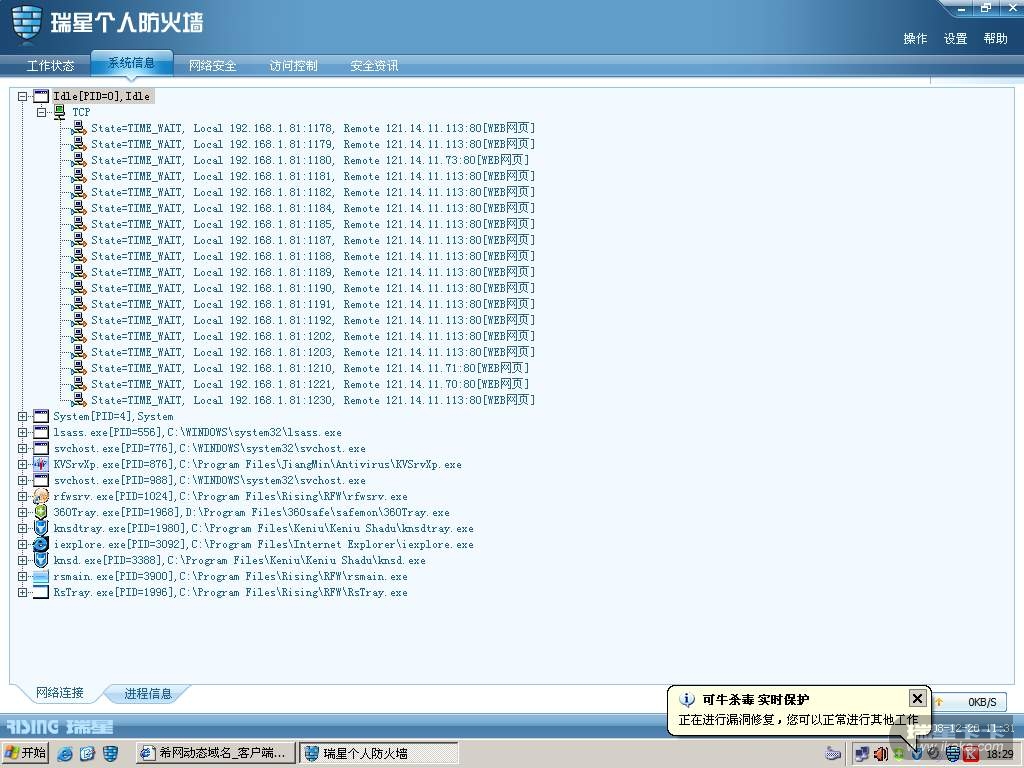The image size is (1024, 768).
Task: Launch Internet Explorer from quick launch
Action: 65,754
